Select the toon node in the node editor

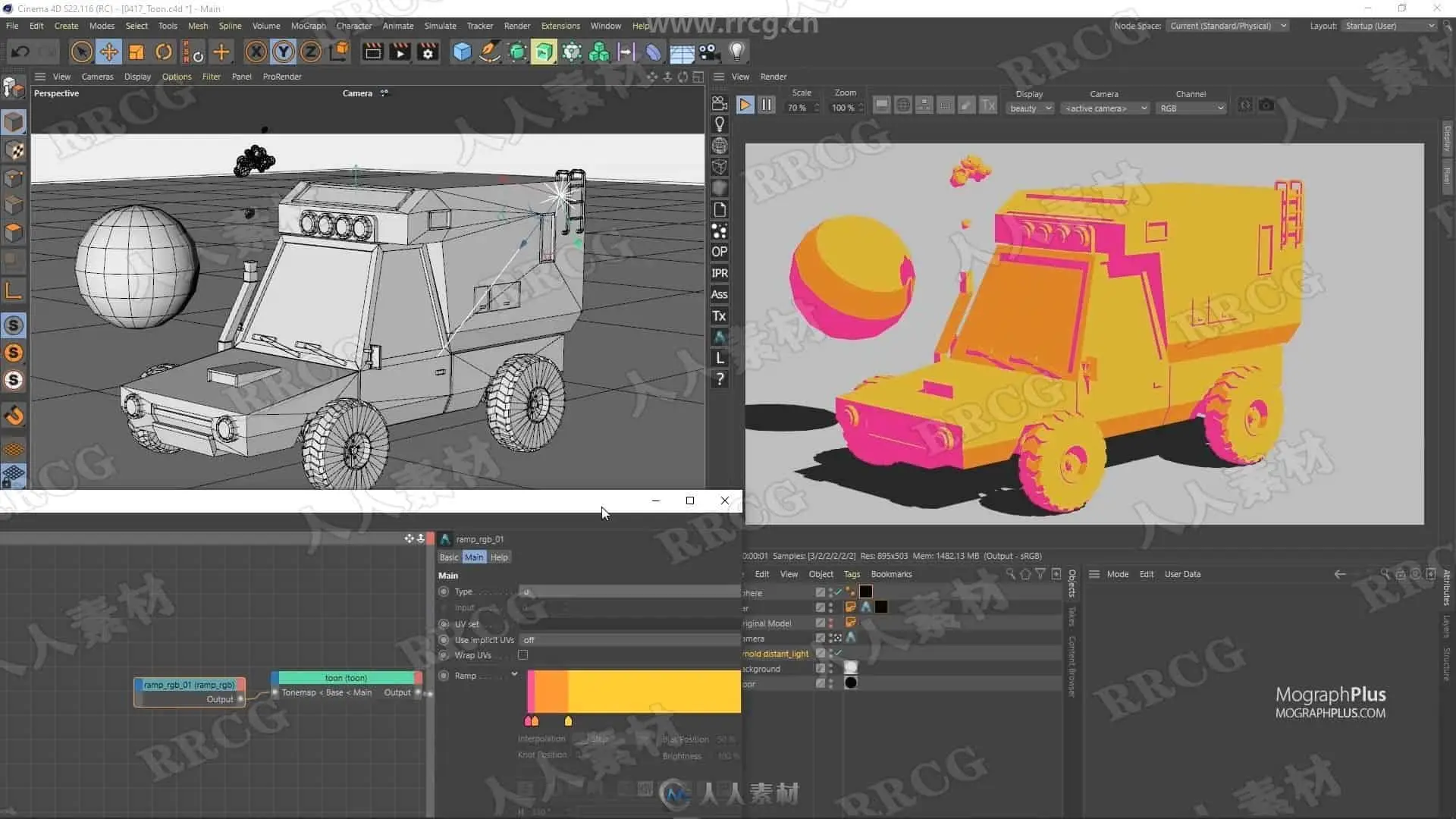pyautogui.click(x=346, y=678)
